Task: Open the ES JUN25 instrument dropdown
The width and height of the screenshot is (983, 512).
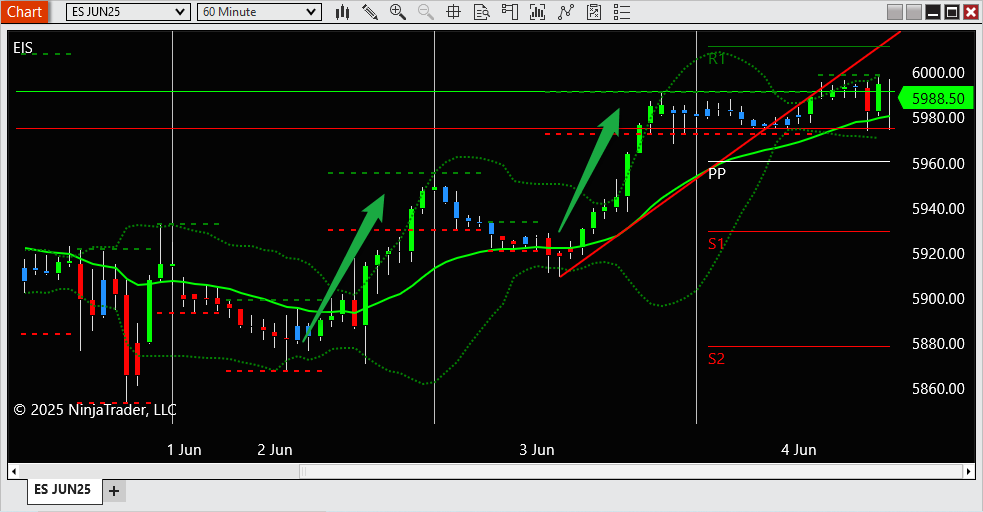Action: point(128,12)
